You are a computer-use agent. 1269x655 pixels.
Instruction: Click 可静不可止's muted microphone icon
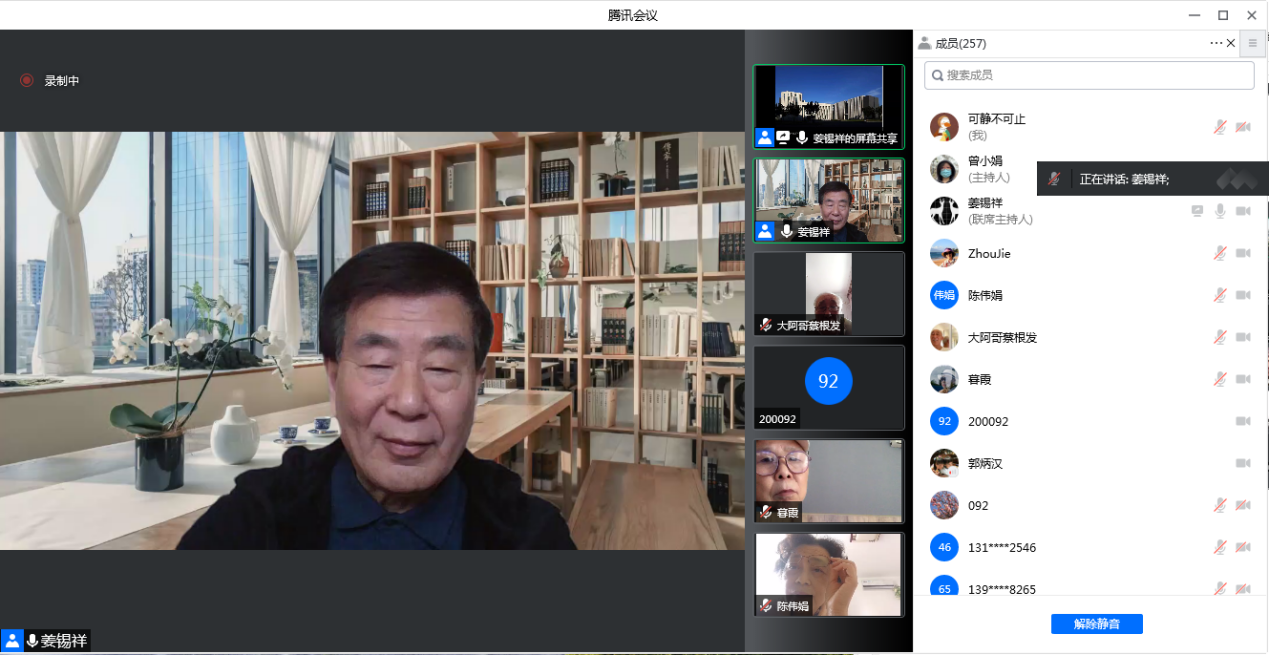pos(1220,127)
